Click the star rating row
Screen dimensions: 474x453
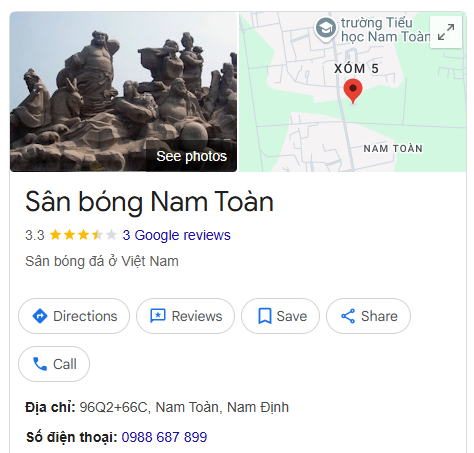click(83, 235)
